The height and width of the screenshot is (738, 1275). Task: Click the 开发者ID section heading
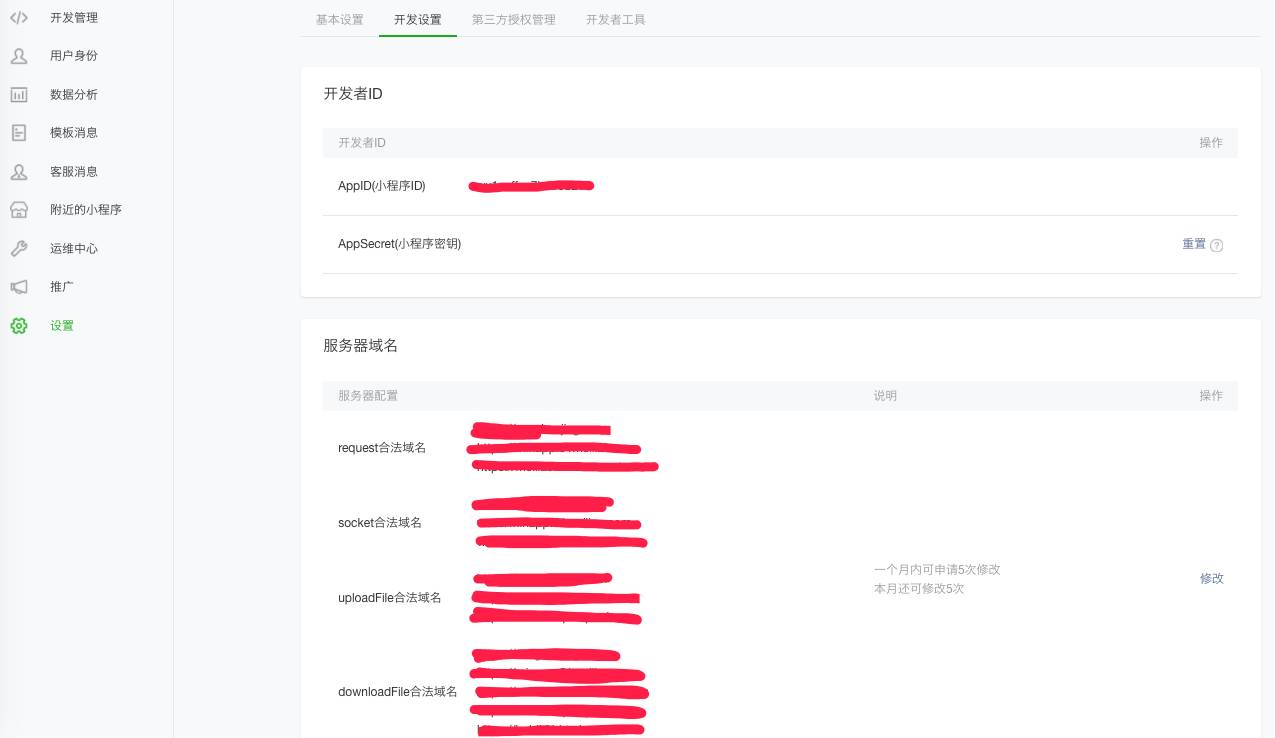[x=353, y=93]
